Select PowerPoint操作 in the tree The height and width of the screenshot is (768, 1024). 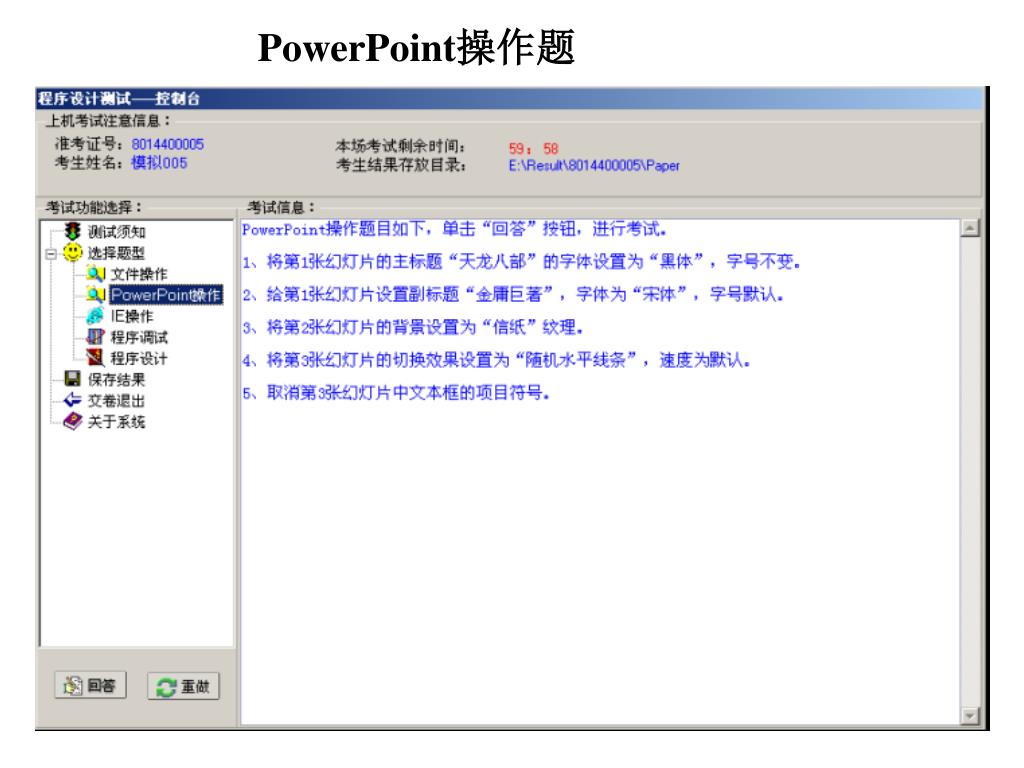point(166,295)
